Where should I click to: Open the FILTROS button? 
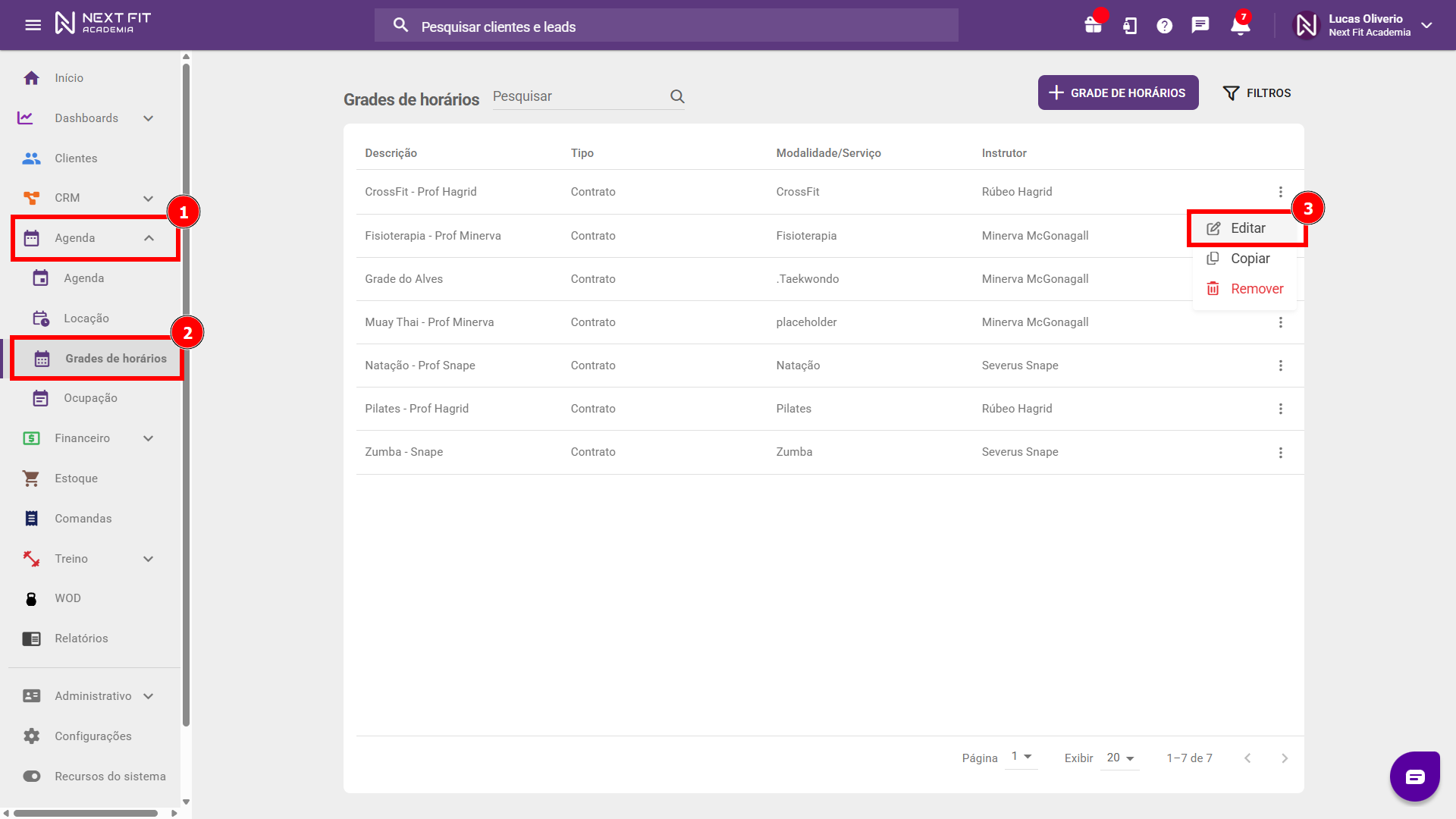[x=1257, y=93]
